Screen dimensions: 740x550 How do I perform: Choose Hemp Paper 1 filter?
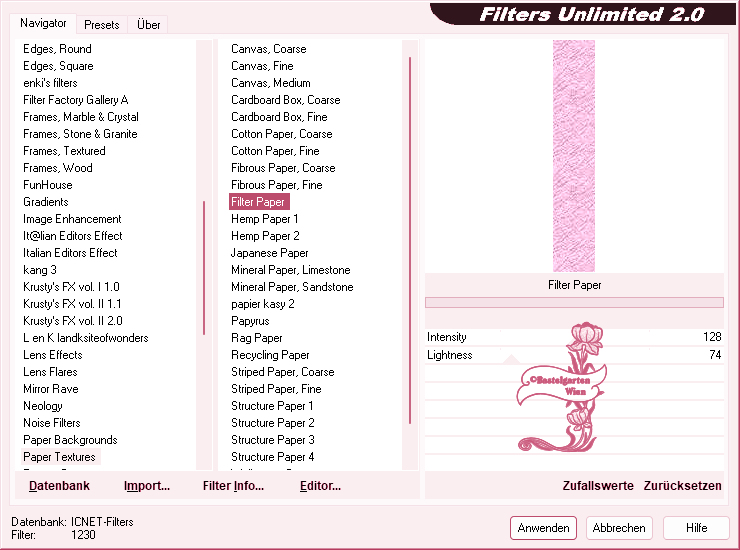[x=265, y=219]
